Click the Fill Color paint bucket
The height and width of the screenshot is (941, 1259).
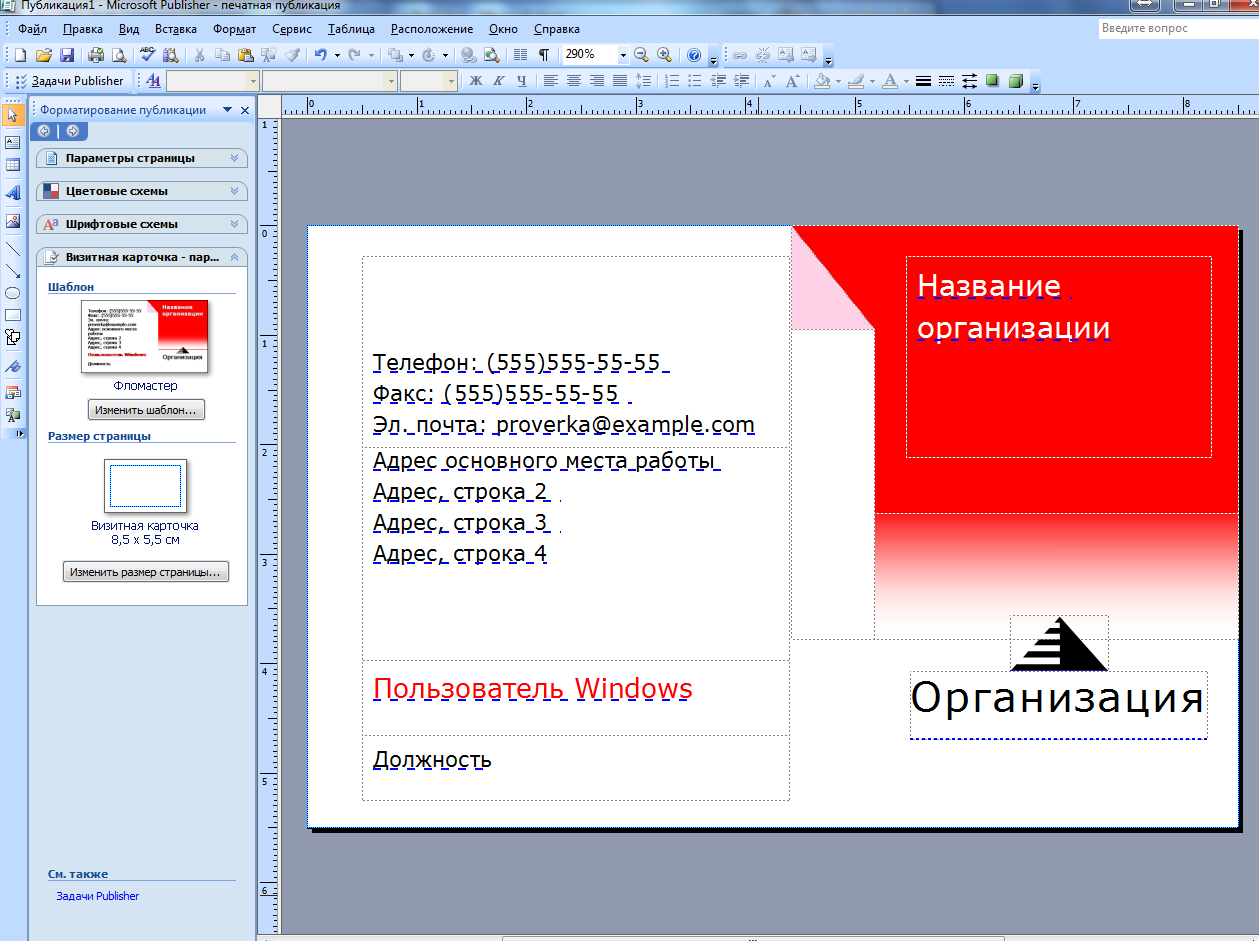pos(822,81)
